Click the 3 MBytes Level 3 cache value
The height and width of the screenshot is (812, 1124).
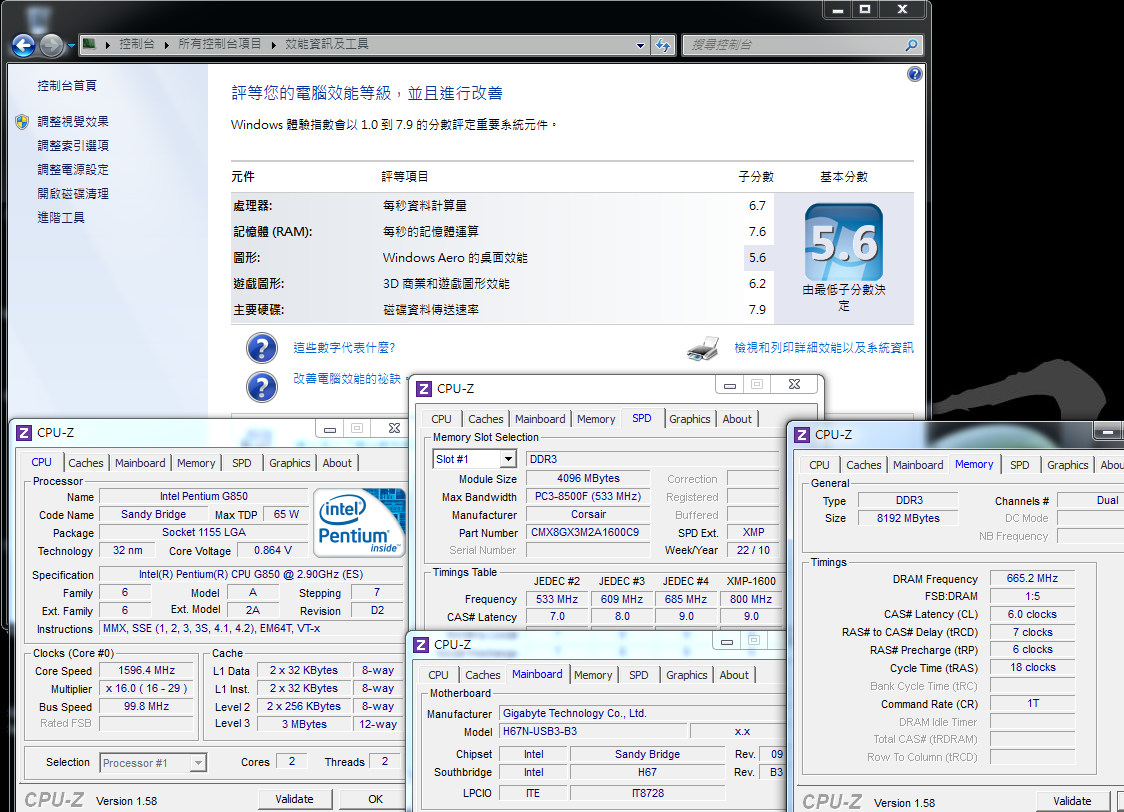(x=304, y=724)
